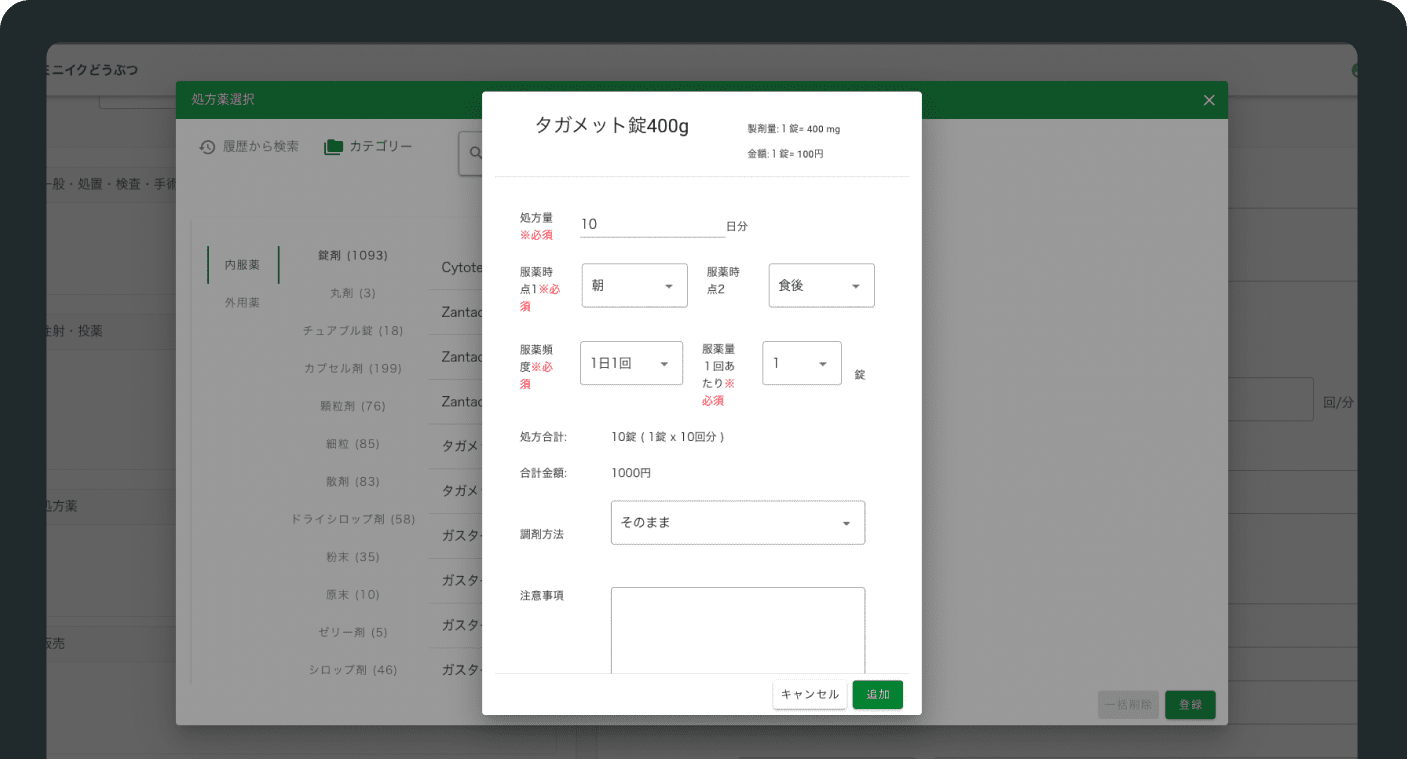1408x760 pixels.
Task: Select the カプセル剤 (199) category
Action: click(353, 369)
